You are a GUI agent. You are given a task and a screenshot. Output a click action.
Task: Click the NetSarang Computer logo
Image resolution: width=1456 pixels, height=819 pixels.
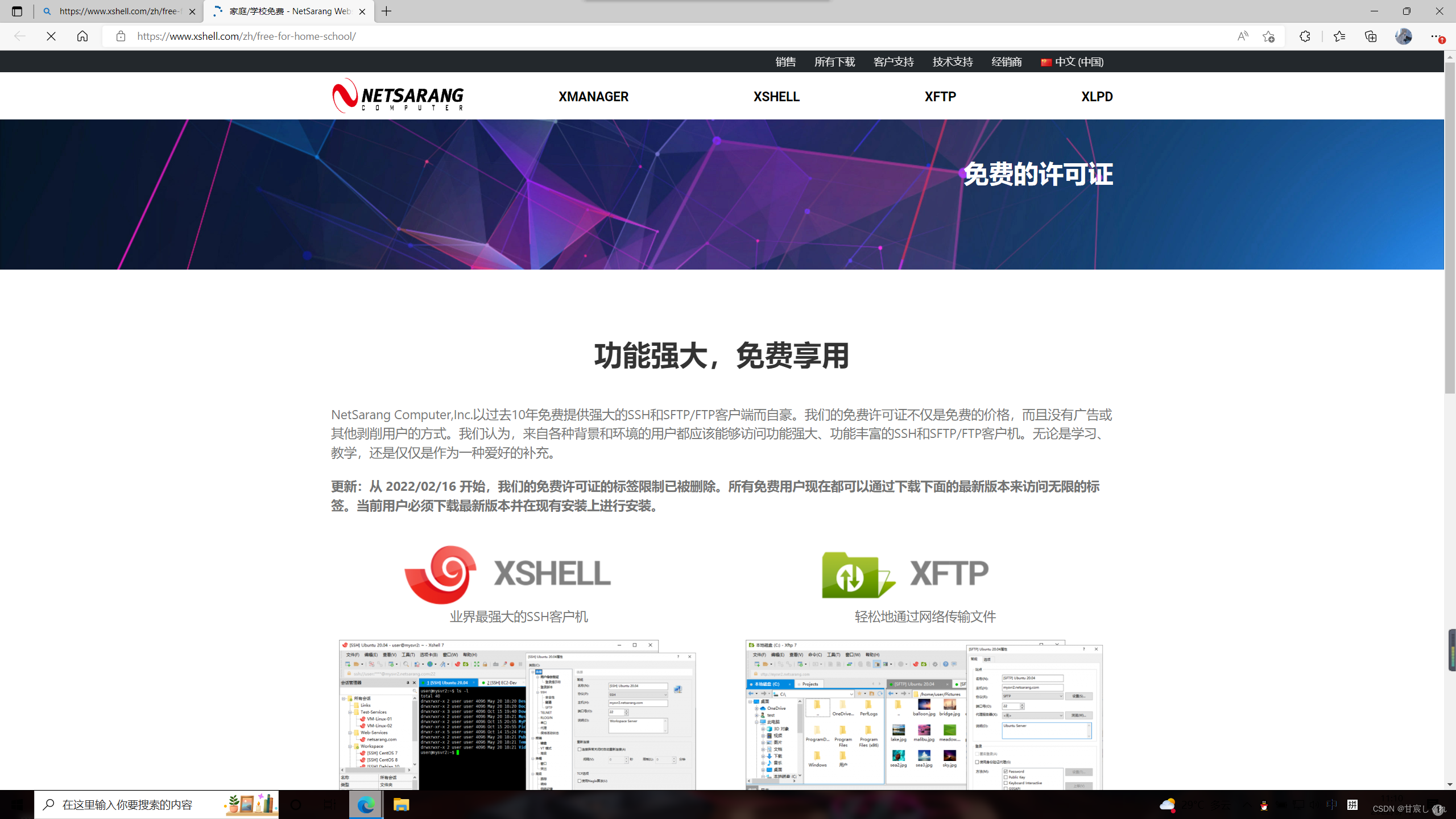(x=398, y=96)
